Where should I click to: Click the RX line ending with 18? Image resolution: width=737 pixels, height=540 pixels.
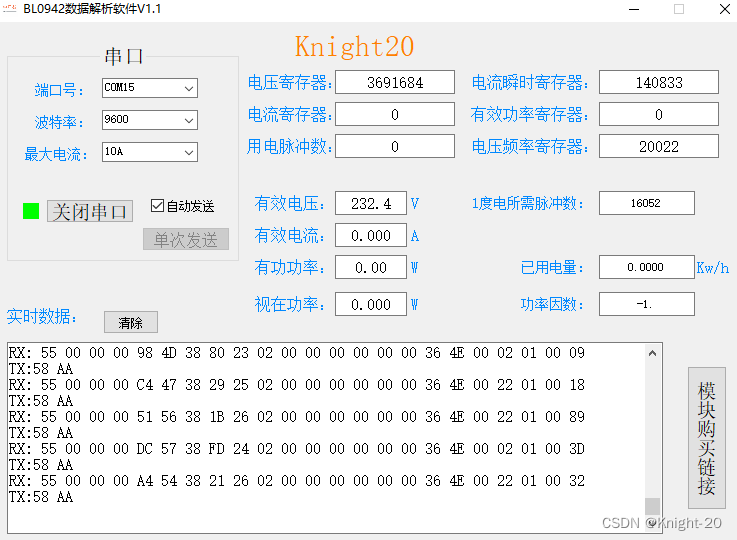pos(297,385)
